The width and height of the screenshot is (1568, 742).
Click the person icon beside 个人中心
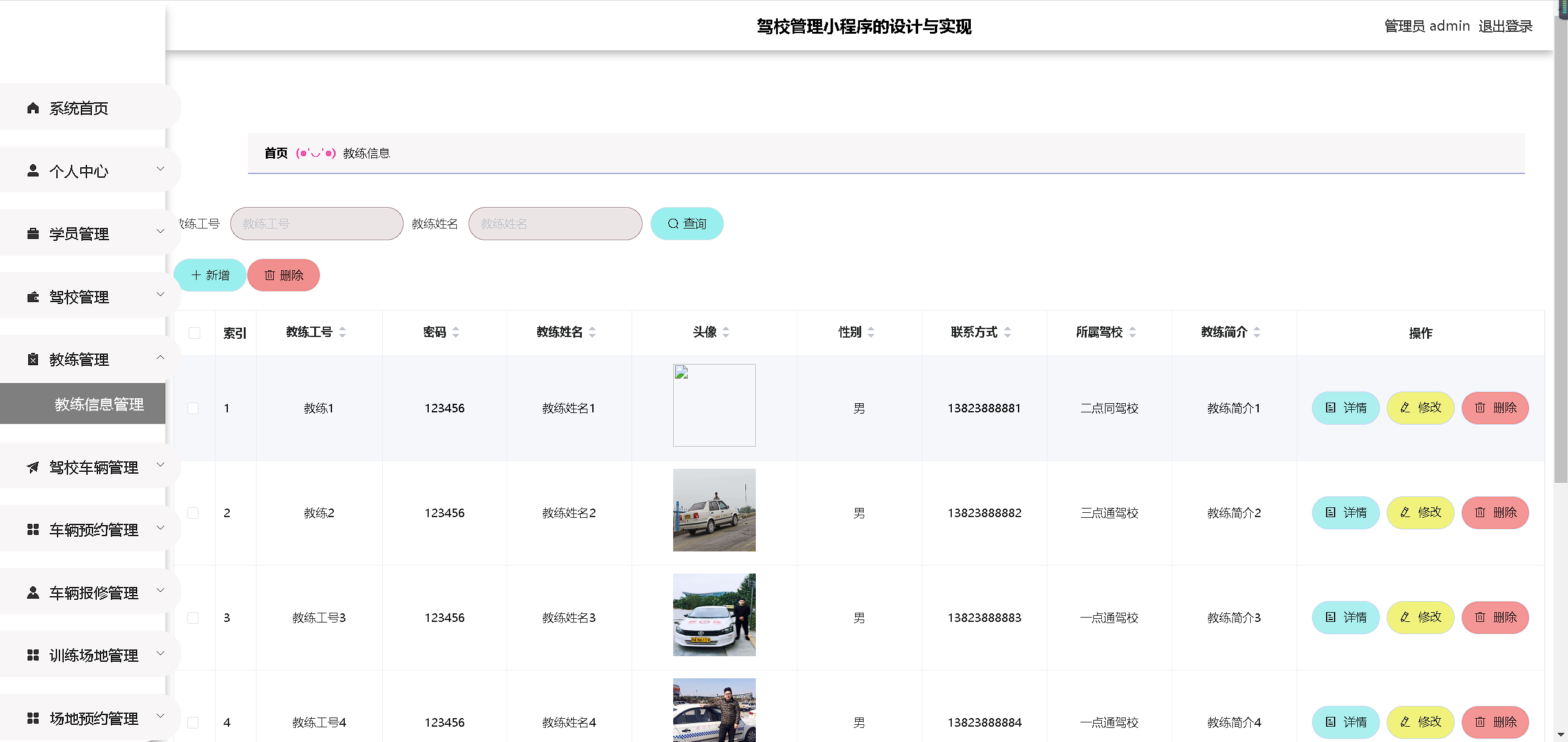click(x=33, y=171)
